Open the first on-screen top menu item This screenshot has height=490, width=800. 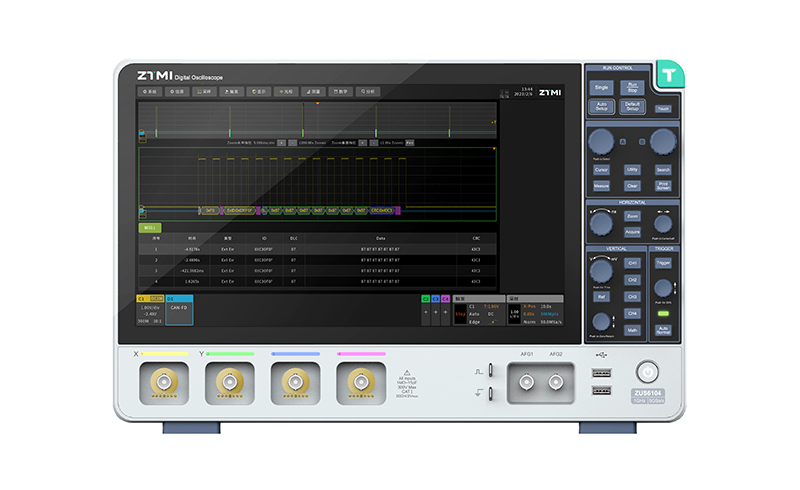pos(150,92)
